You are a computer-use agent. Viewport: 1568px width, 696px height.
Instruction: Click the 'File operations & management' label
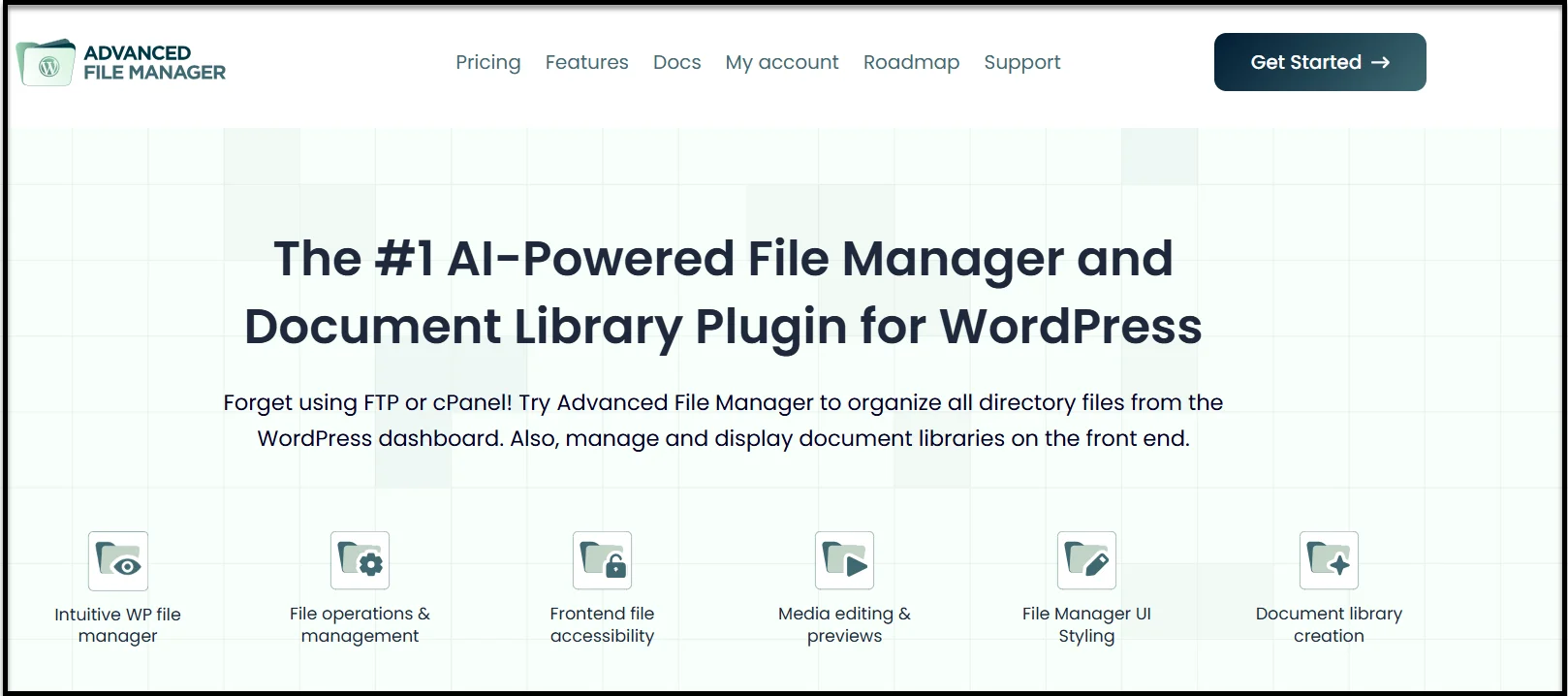point(360,625)
